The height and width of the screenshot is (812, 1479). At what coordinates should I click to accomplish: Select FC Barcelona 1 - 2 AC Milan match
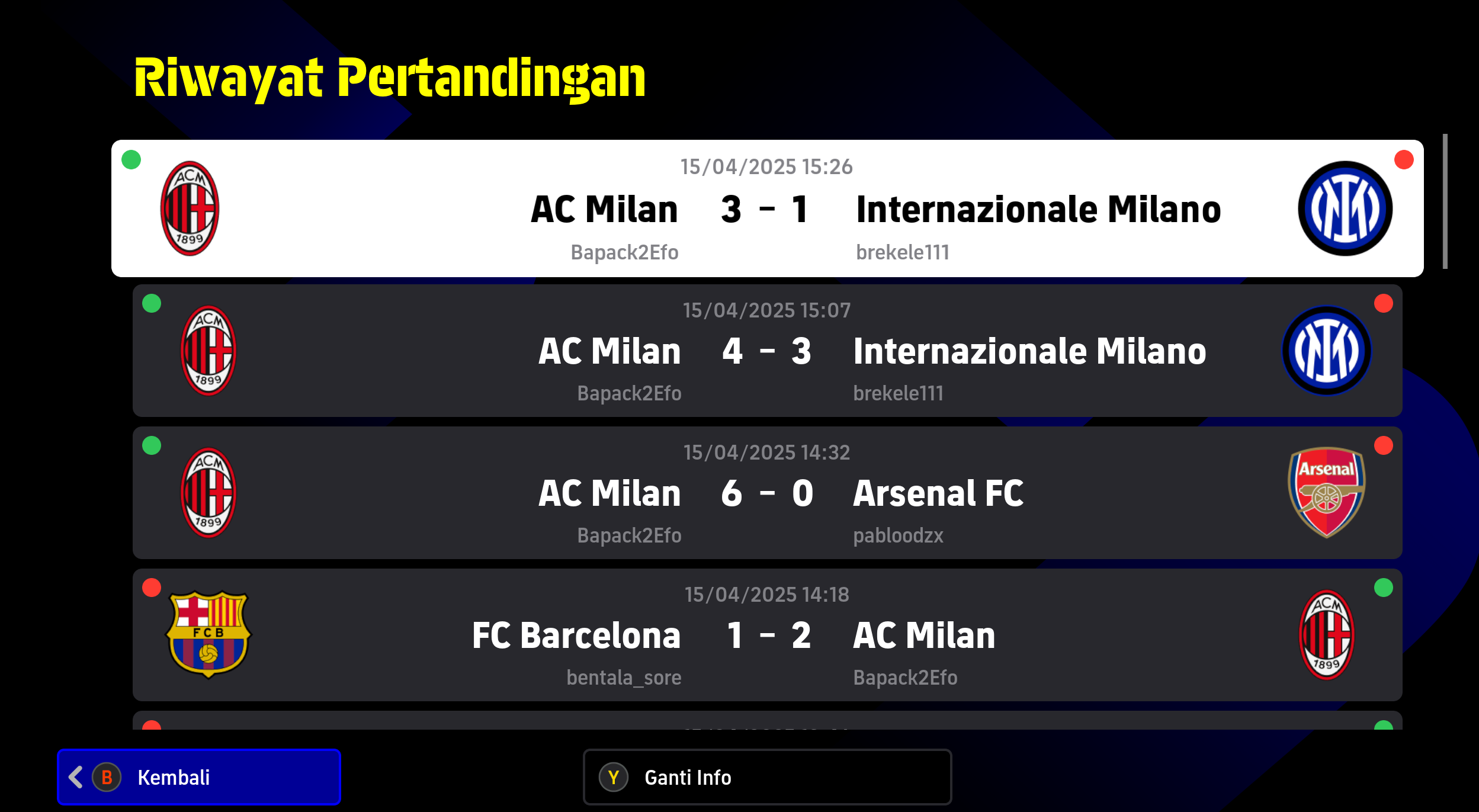coord(768,635)
